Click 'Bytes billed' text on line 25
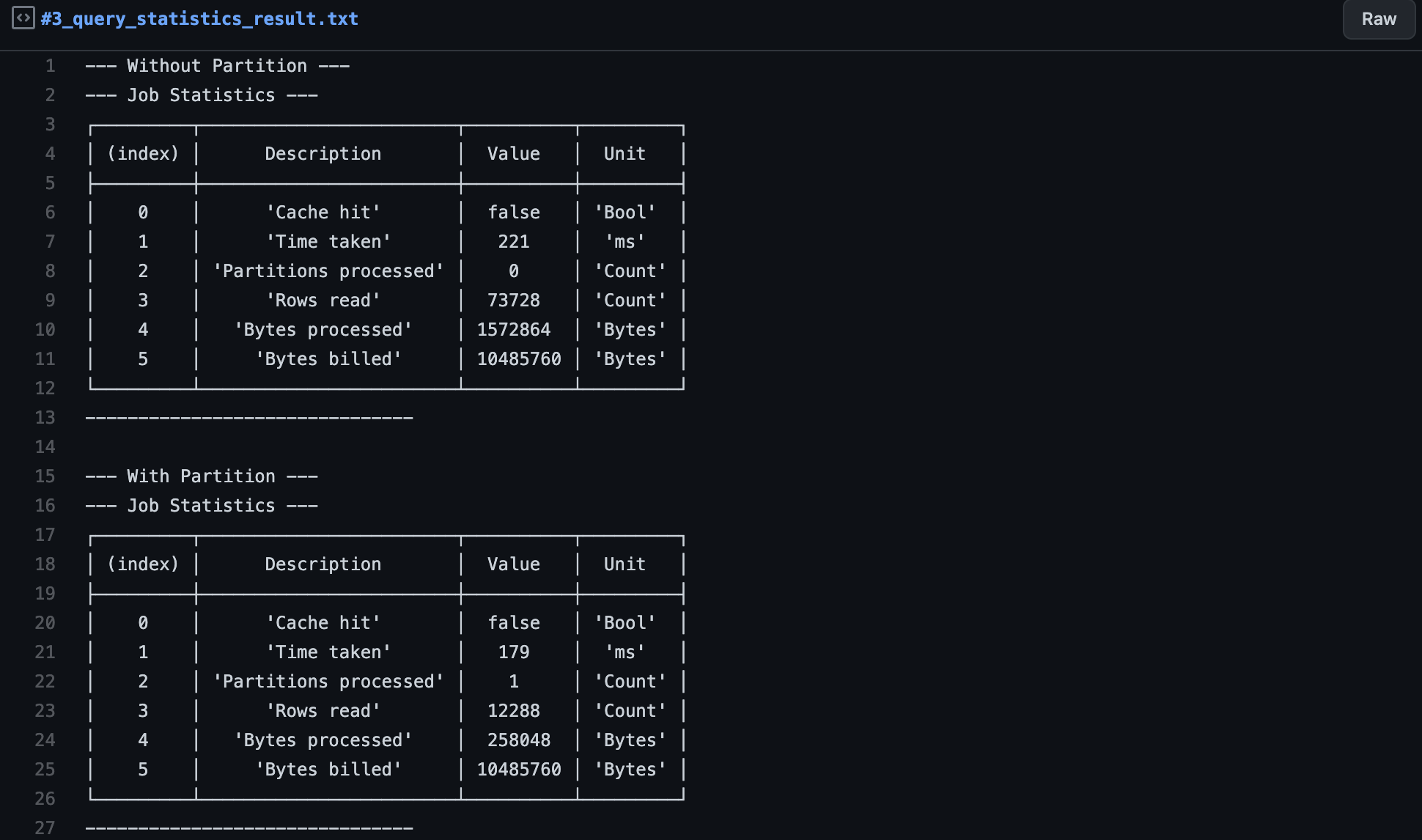This screenshot has height=840, width=1422. tap(328, 770)
